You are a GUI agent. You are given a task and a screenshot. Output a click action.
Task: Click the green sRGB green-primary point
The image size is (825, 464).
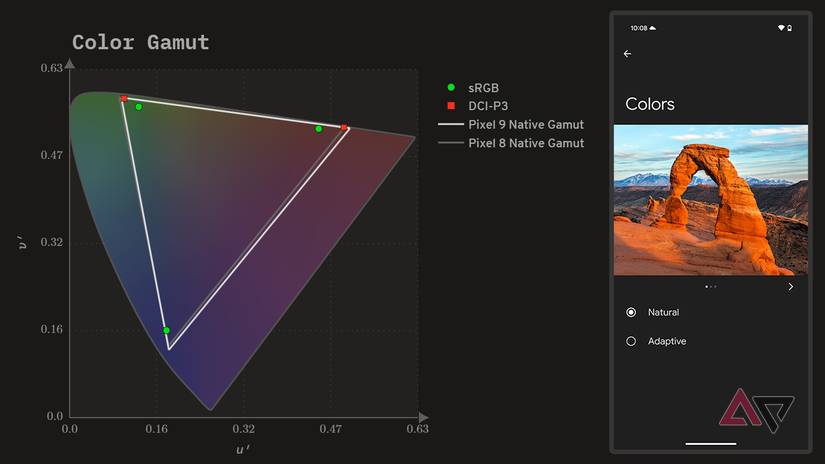(138, 107)
